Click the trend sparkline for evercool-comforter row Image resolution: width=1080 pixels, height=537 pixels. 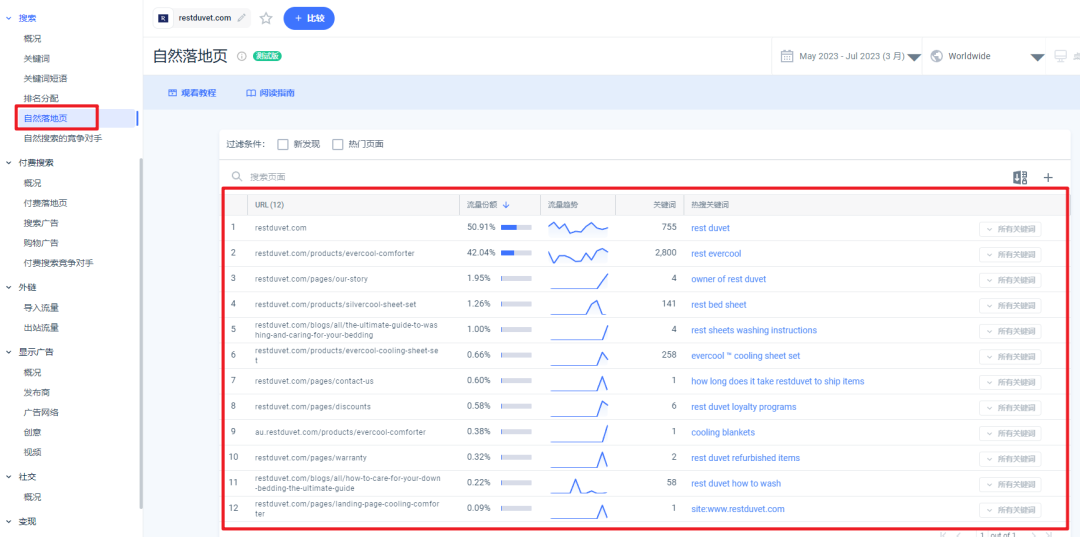click(578, 255)
